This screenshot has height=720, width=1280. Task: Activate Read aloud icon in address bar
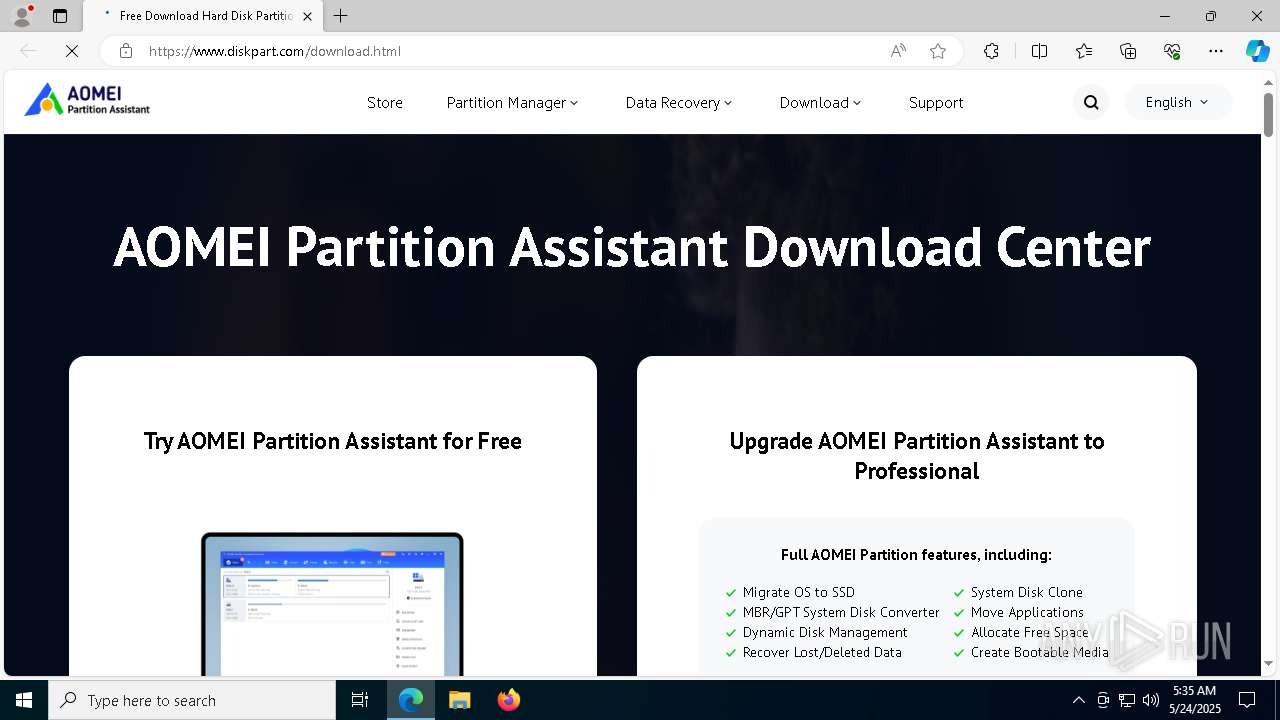tap(898, 51)
